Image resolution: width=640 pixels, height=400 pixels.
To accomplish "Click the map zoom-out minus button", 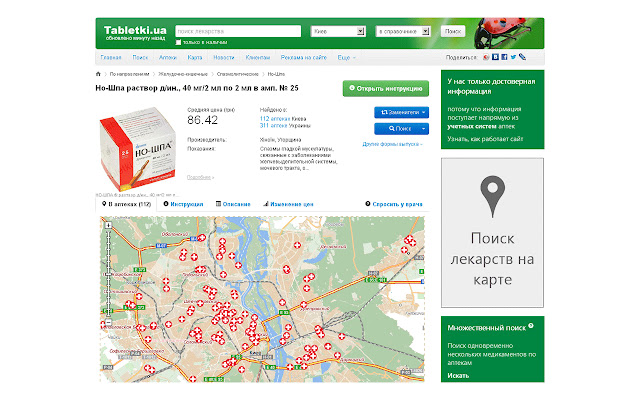I will pyautogui.click(x=108, y=322).
